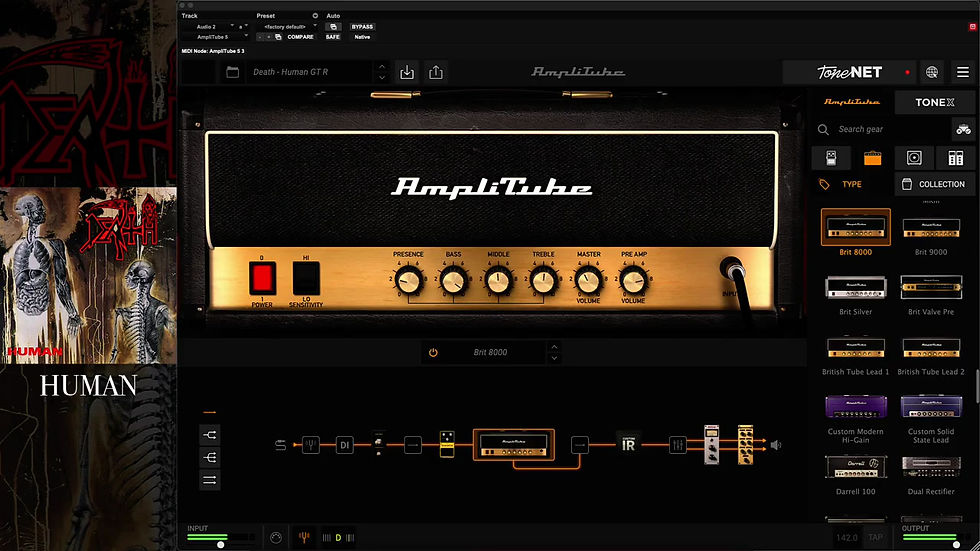Click the PRESENCE knob
Image resolution: width=980 pixels, height=551 pixels.
(x=408, y=280)
